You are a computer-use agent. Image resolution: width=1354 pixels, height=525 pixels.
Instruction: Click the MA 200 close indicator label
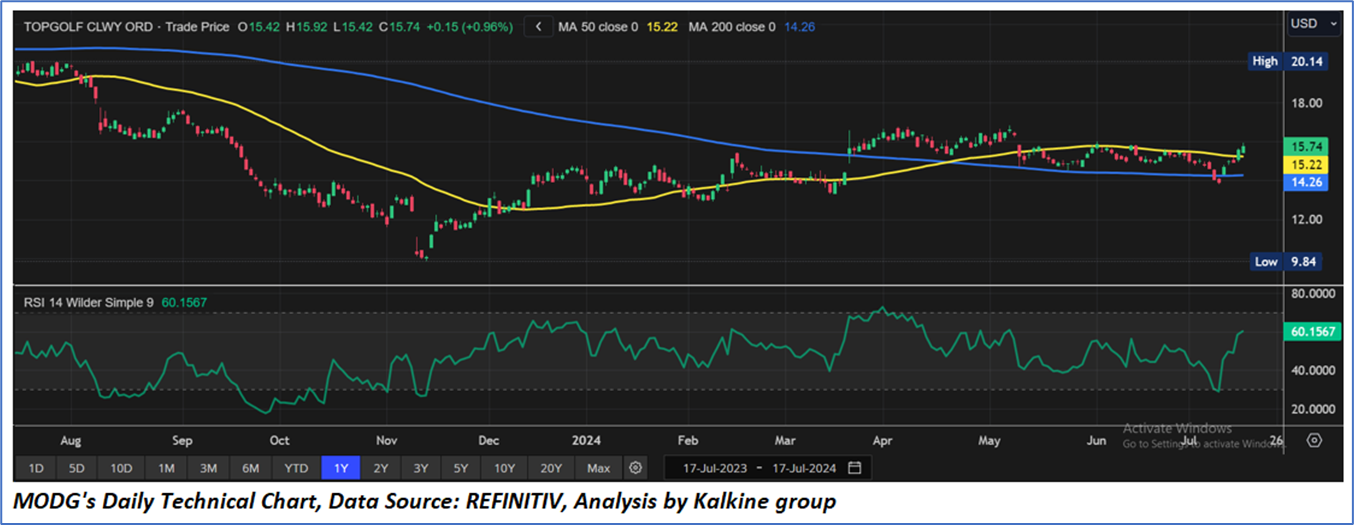(x=726, y=27)
